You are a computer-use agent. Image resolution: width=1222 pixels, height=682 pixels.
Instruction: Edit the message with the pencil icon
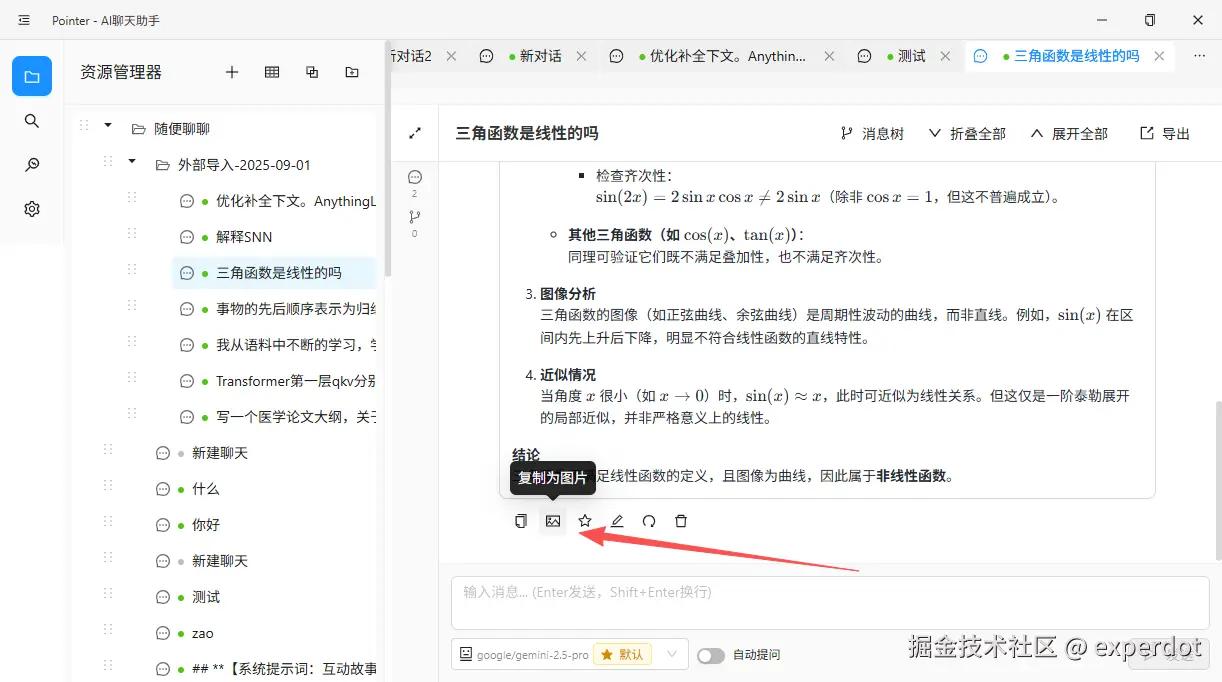pos(617,521)
